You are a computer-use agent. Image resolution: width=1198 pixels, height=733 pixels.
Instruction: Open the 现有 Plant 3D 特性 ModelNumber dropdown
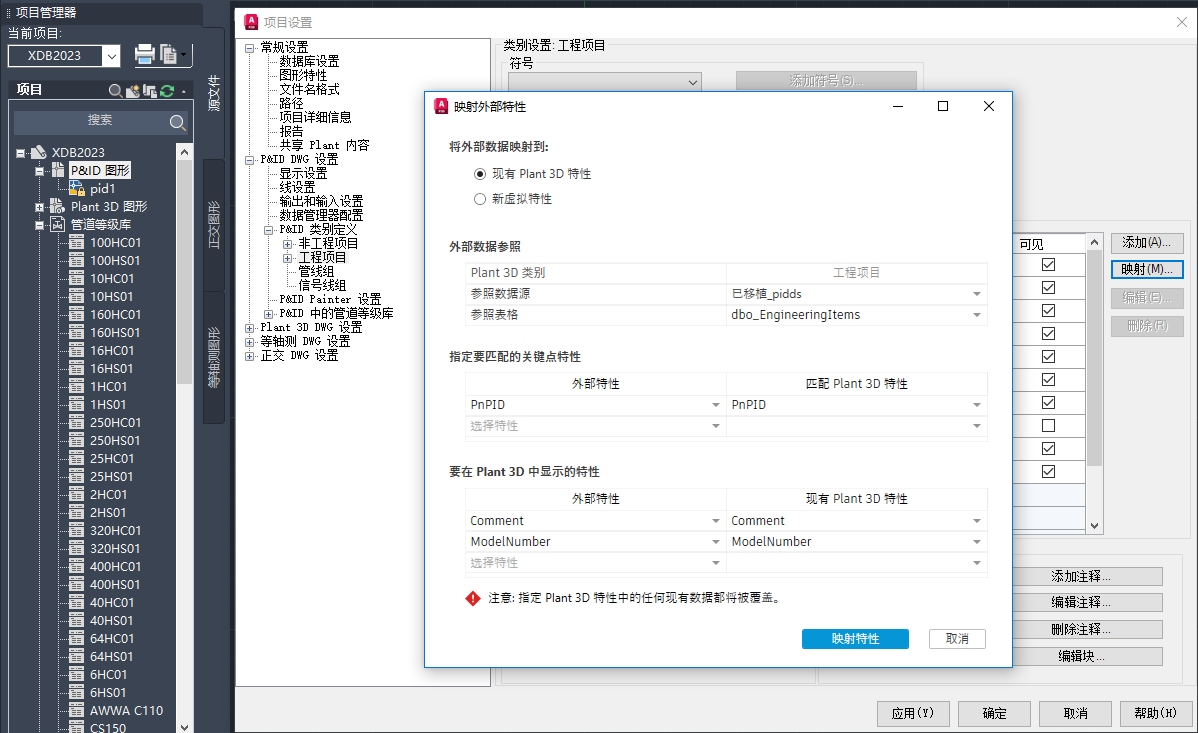[x=976, y=542]
